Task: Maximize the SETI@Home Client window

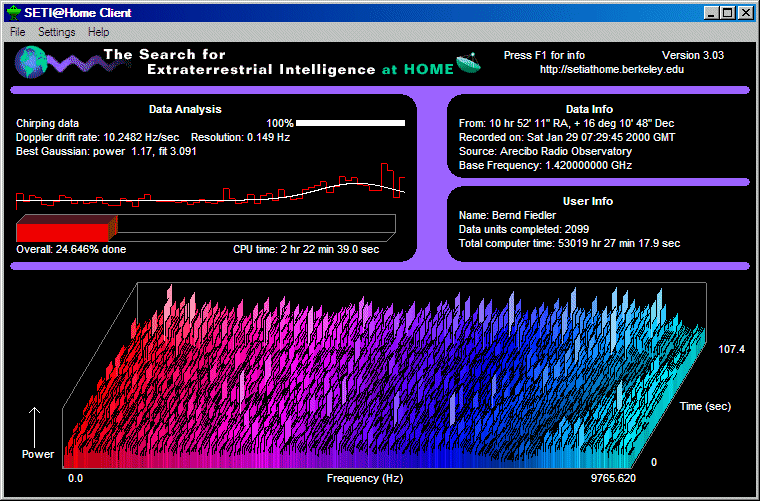Action: coord(728,13)
